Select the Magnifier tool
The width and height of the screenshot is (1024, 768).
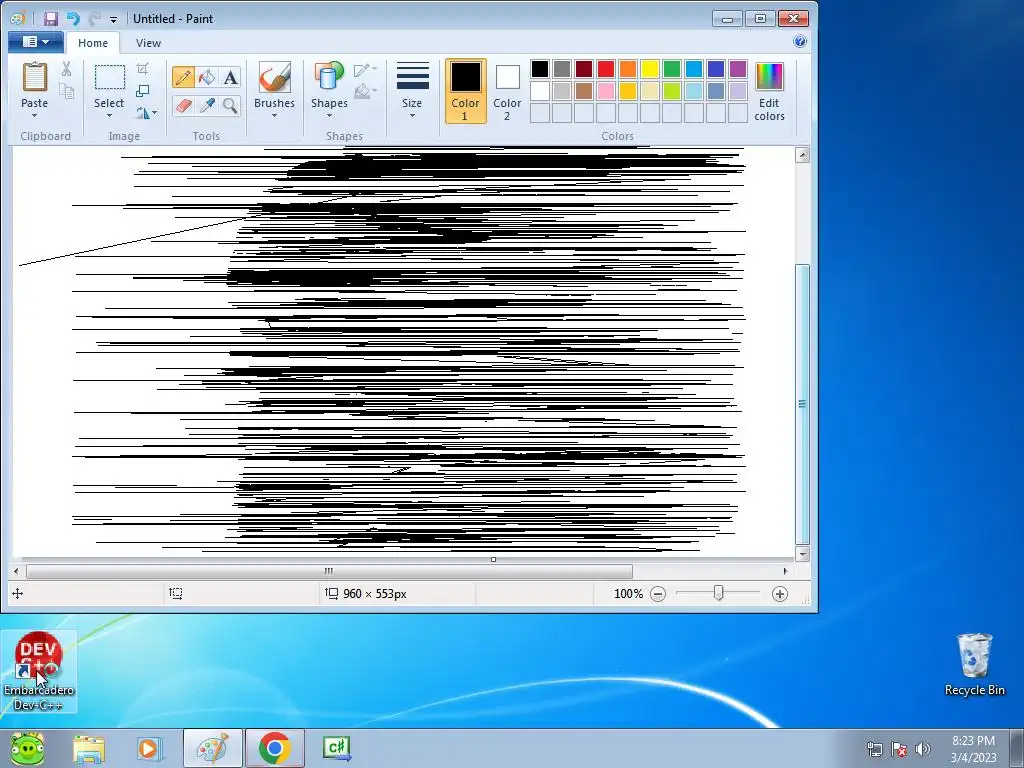point(231,105)
